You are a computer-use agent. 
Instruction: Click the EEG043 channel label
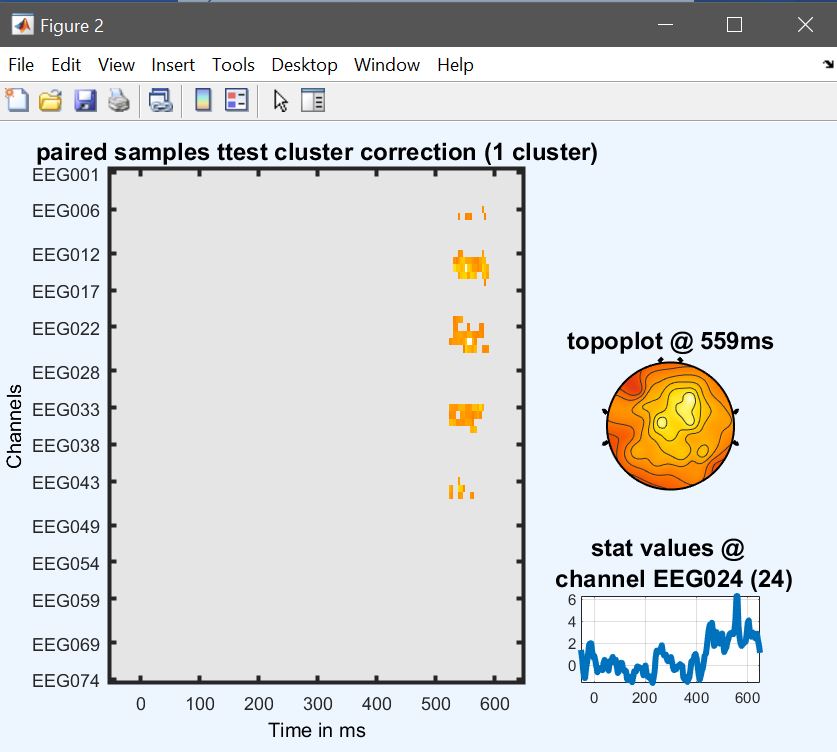coord(66,482)
